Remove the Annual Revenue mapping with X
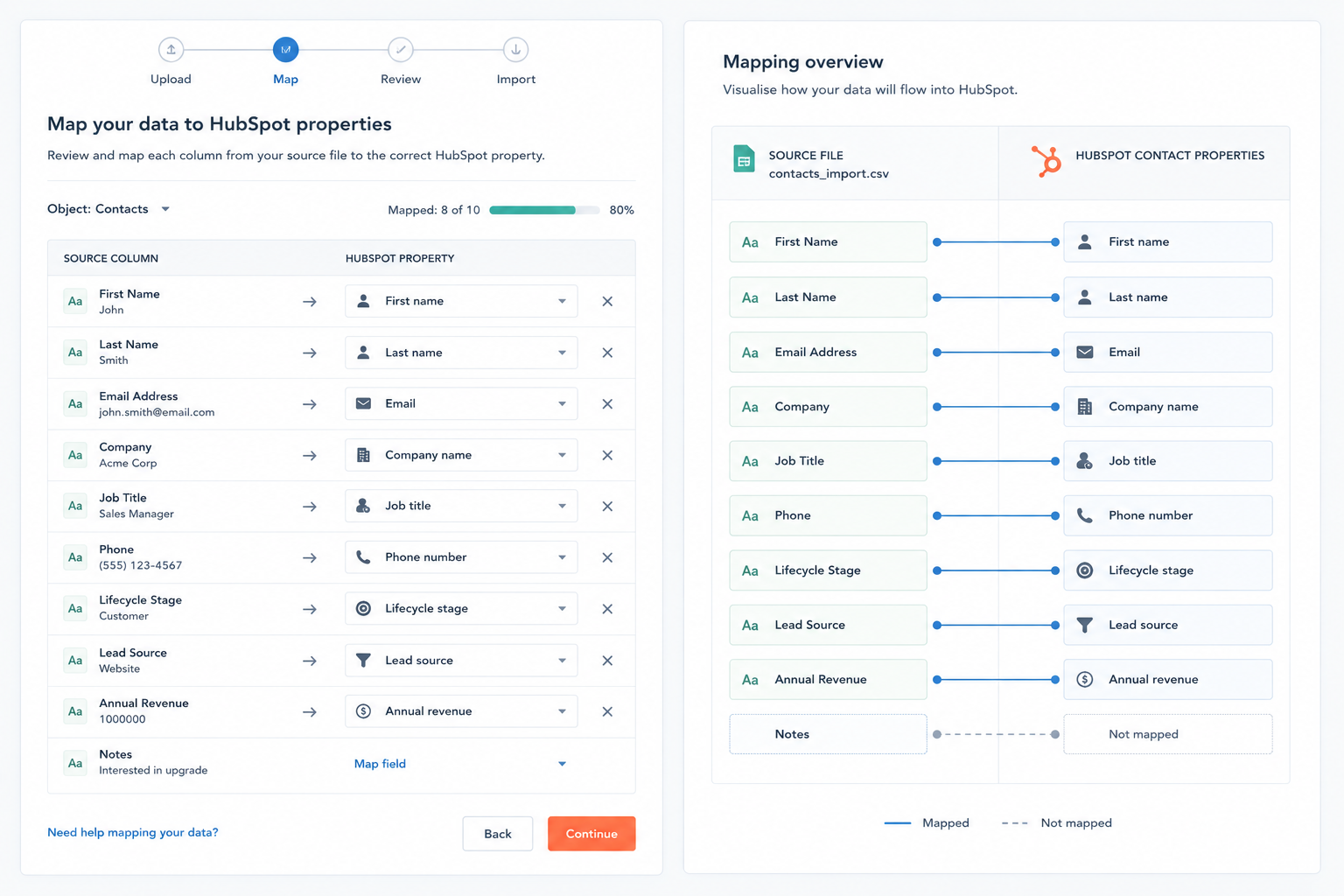This screenshot has width=1344, height=896. point(607,711)
